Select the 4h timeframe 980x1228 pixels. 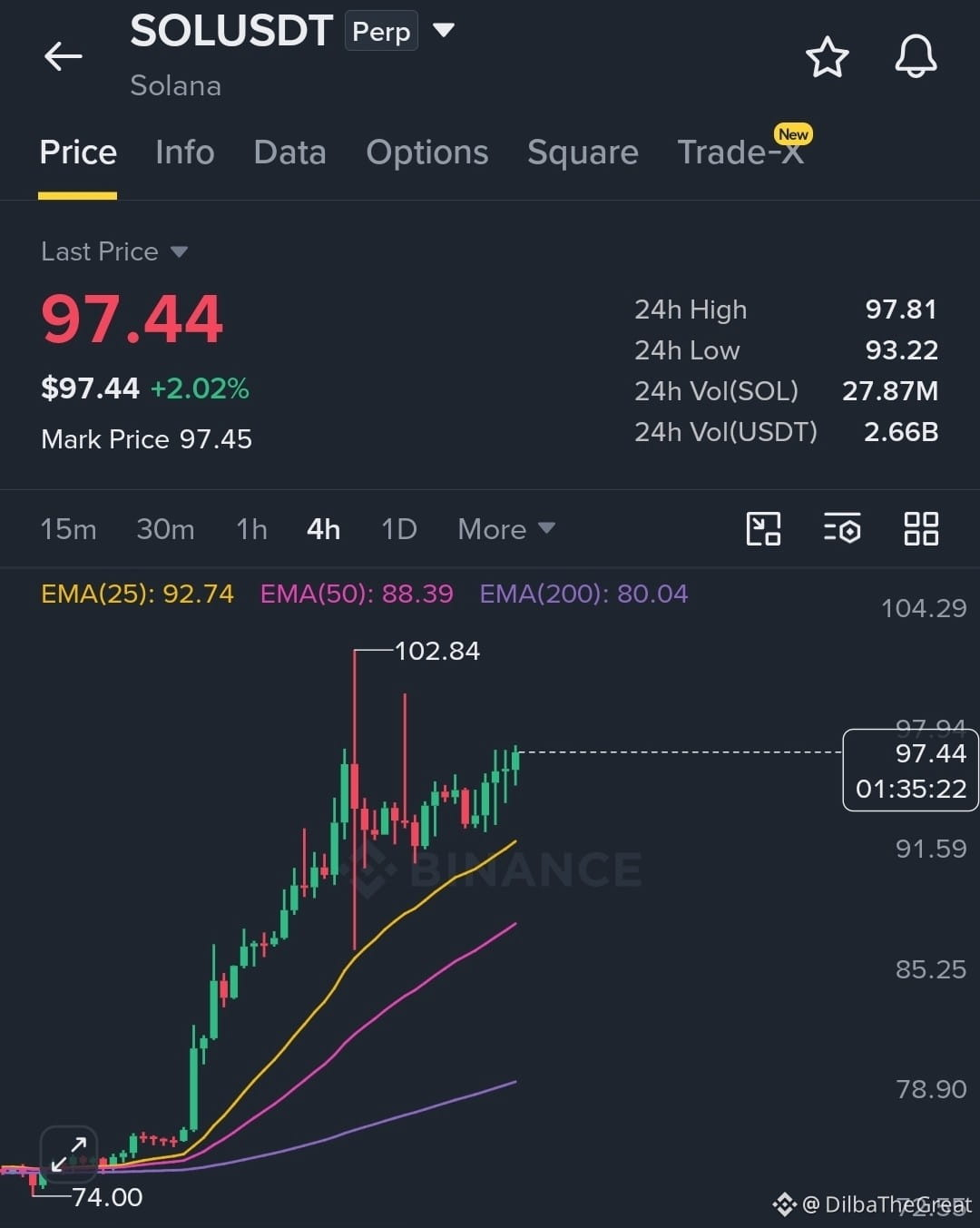tap(323, 529)
